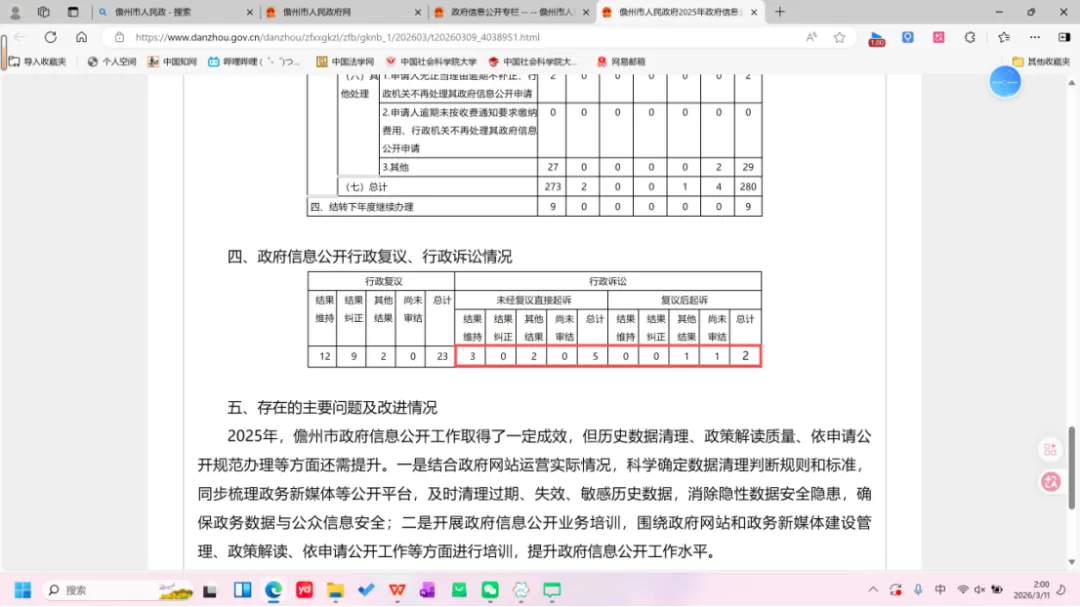View site information lock icon
This screenshot has height=607, width=1080.
(119, 37)
